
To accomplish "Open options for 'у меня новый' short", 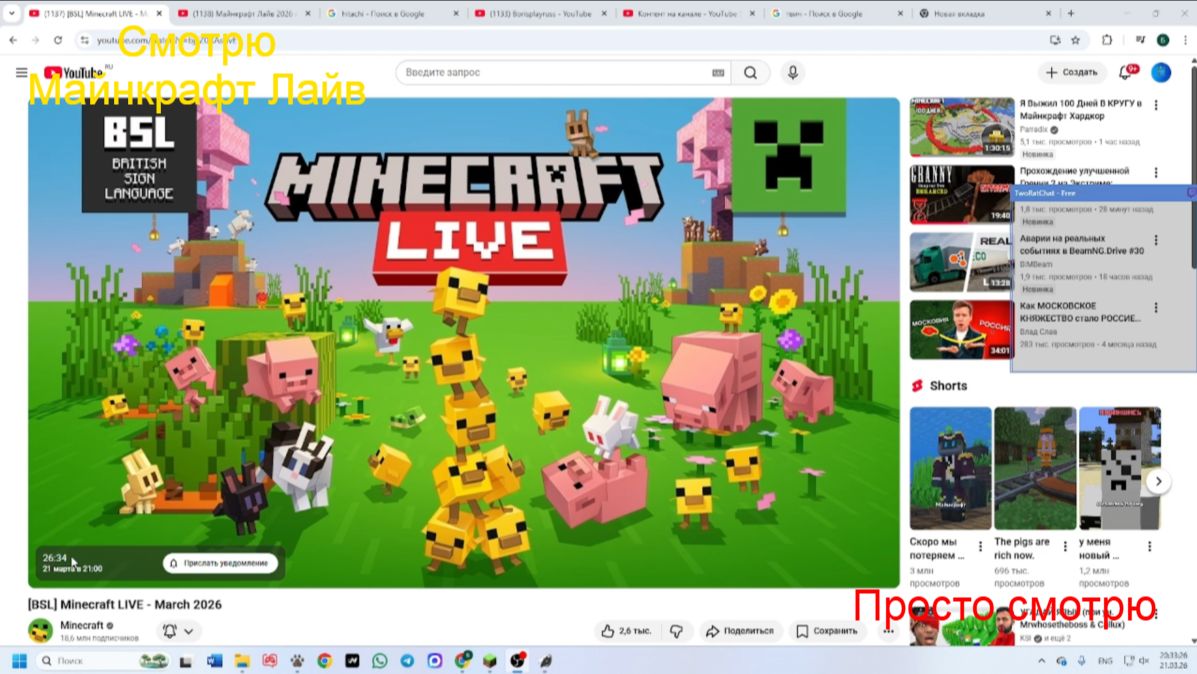I will [1150, 547].
